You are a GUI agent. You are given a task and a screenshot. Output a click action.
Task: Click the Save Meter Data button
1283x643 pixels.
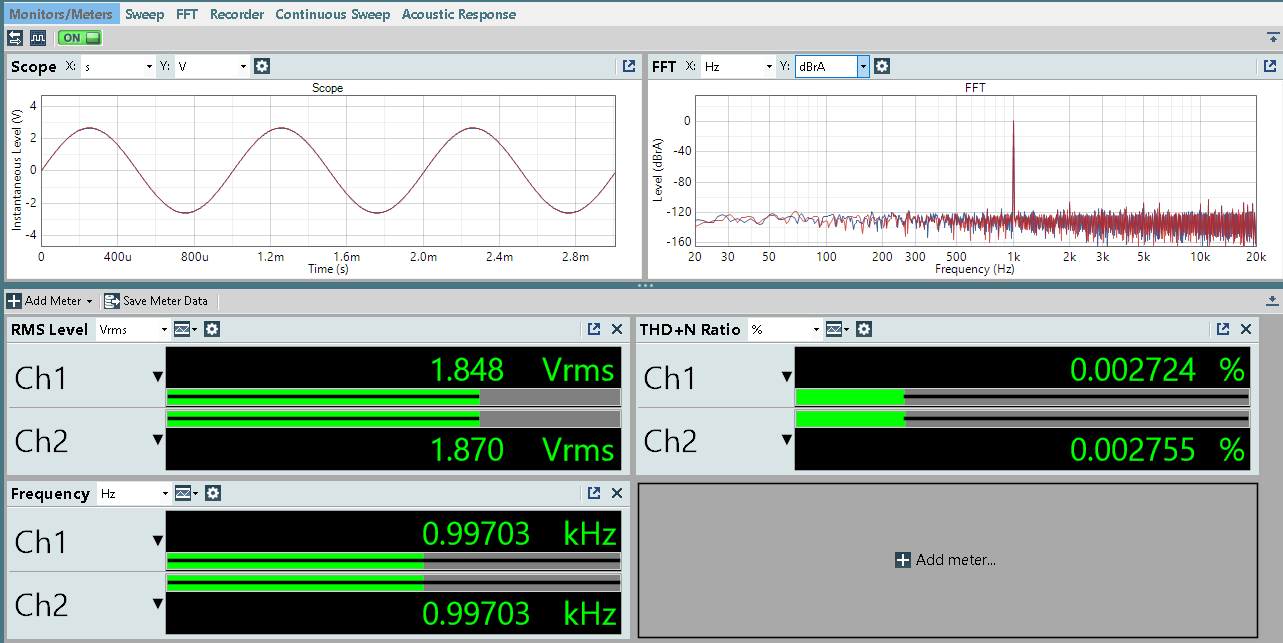157,301
